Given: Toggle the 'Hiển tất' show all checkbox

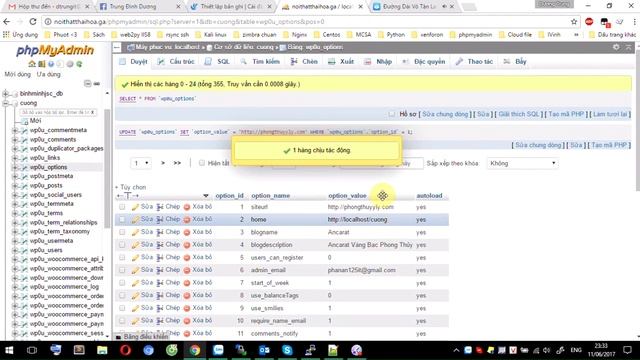Looking at the screenshot, I should point(202,163).
